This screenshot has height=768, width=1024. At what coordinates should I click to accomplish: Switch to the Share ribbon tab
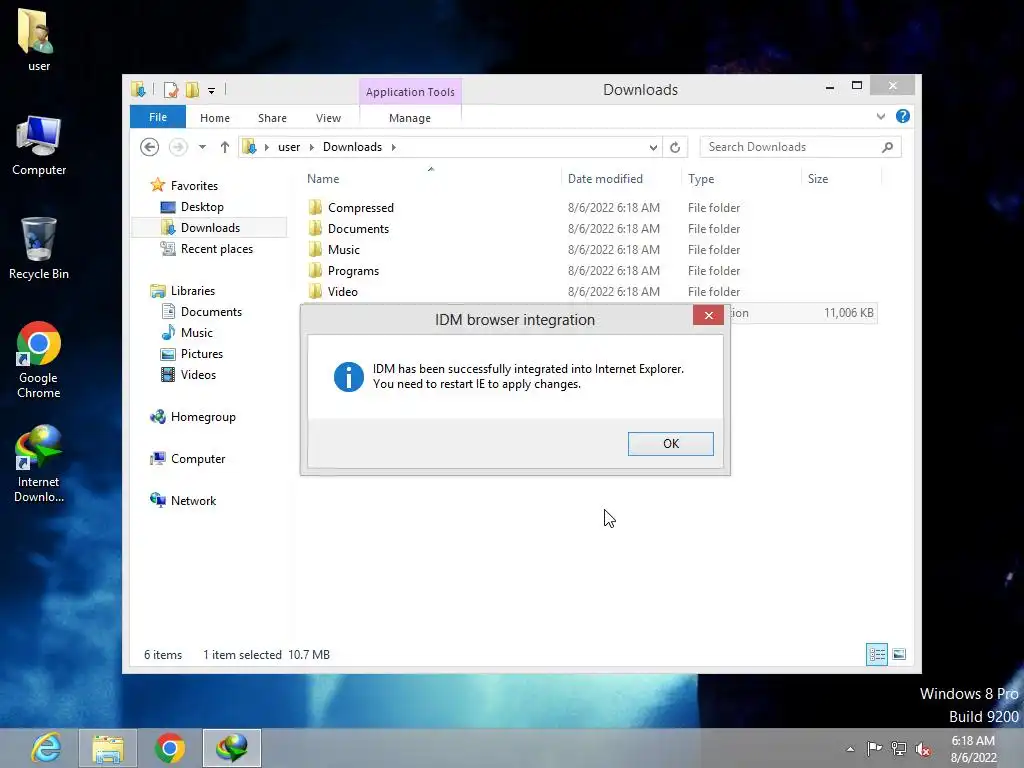coord(272,118)
